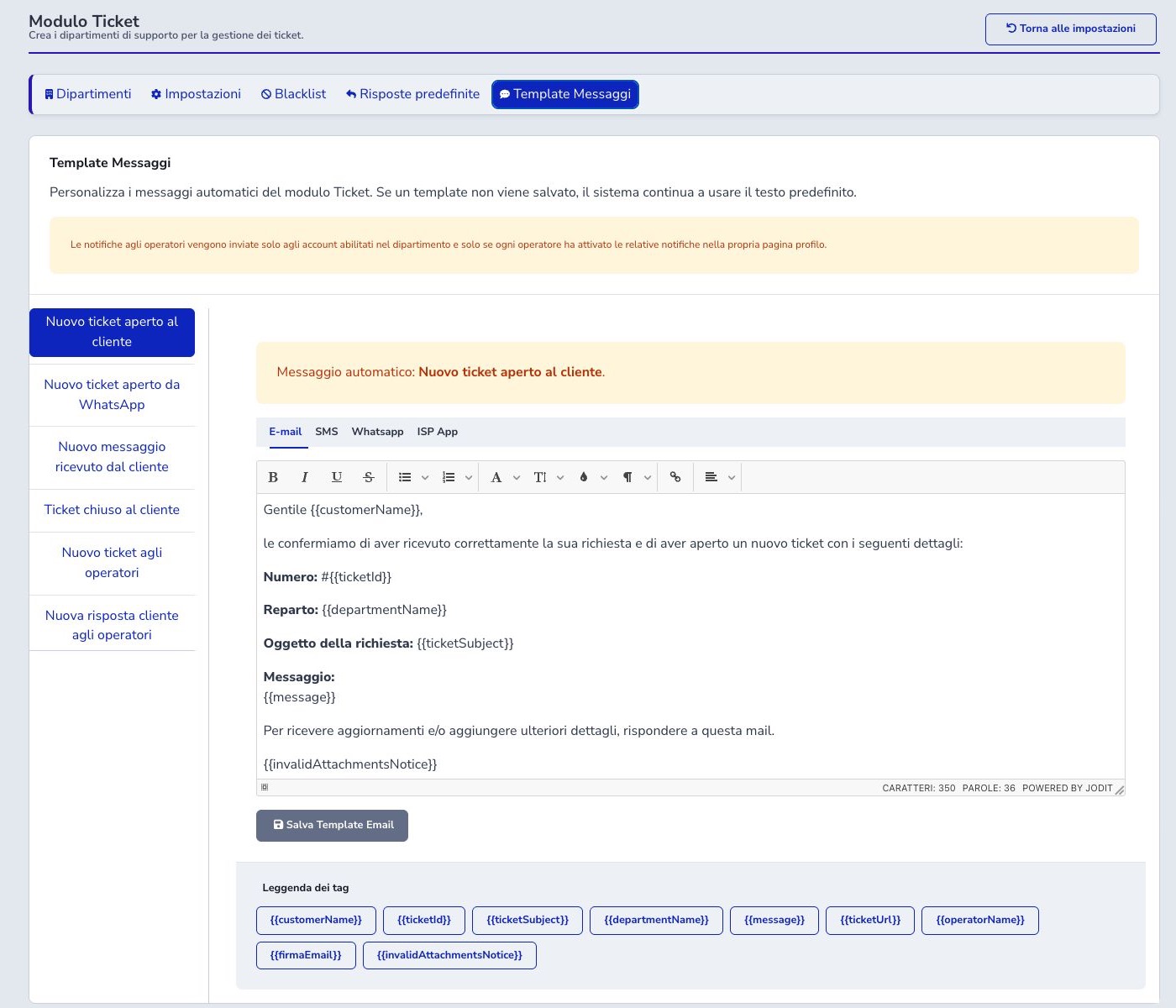The image size is (1176, 1008).
Task: Click the Oggetto della richiesta line
Action: tap(388, 643)
